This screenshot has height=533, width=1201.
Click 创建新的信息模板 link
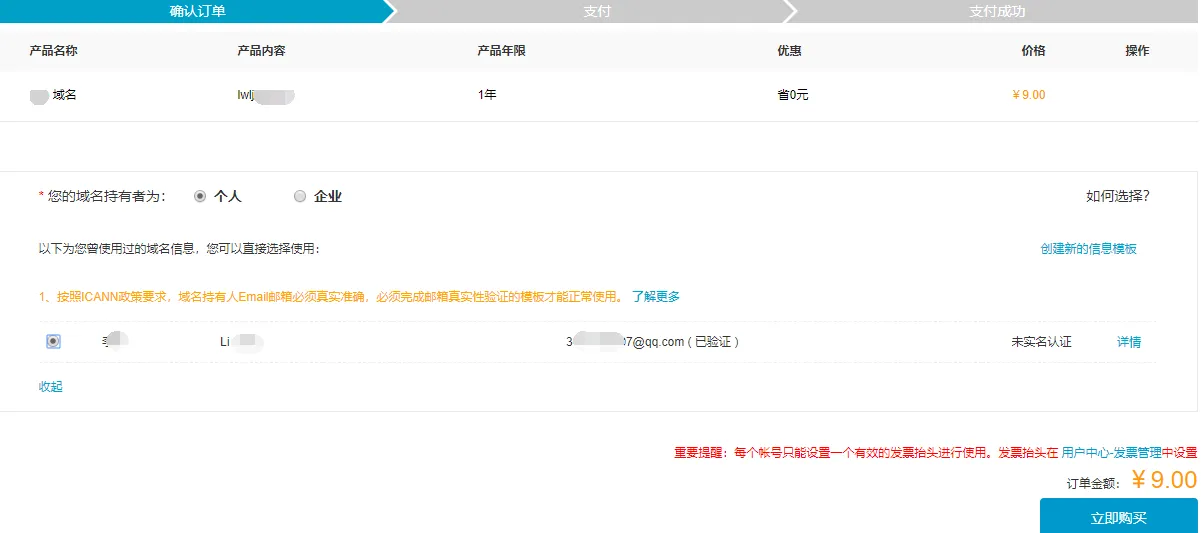click(x=1088, y=249)
